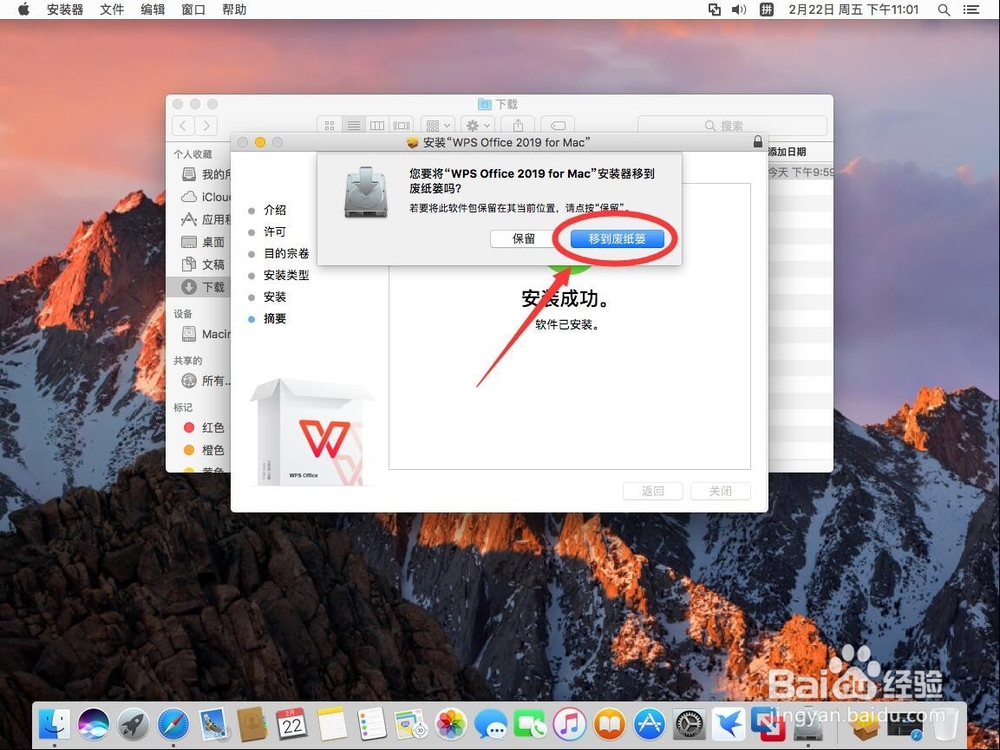Open Notes from the Dock
1000x750 pixels.
tap(332, 724)
